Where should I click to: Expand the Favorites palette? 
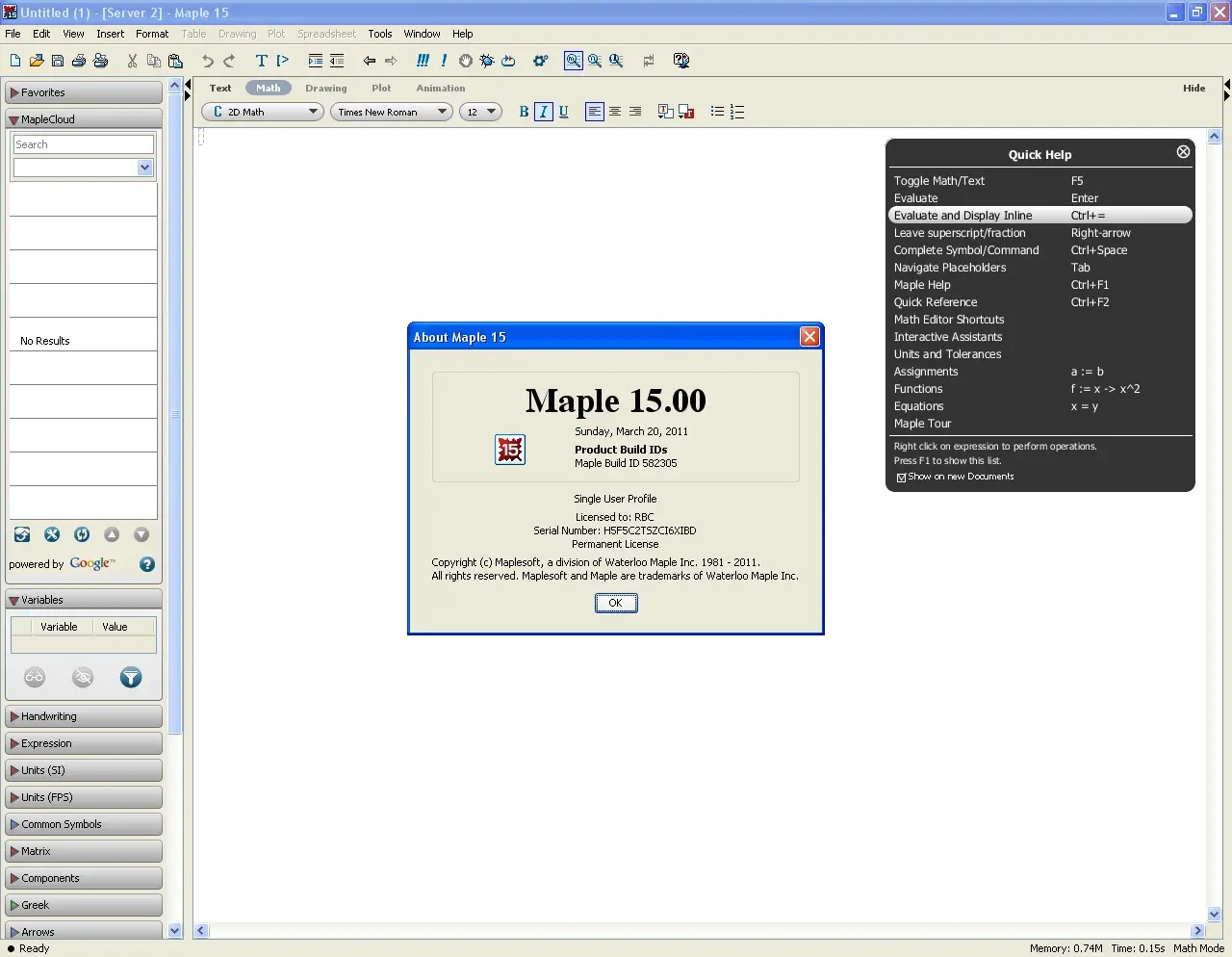(x=84, y=92)
